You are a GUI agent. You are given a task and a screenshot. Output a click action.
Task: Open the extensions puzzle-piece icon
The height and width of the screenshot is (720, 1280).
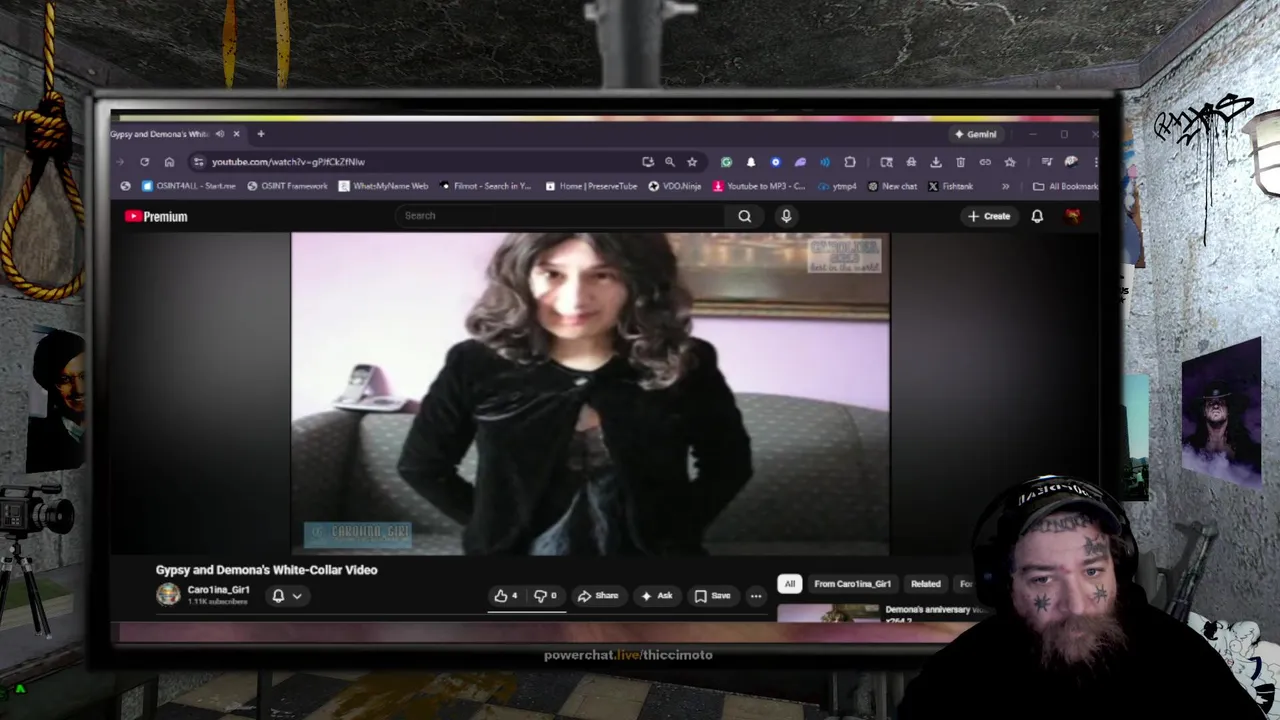point(850,162)
